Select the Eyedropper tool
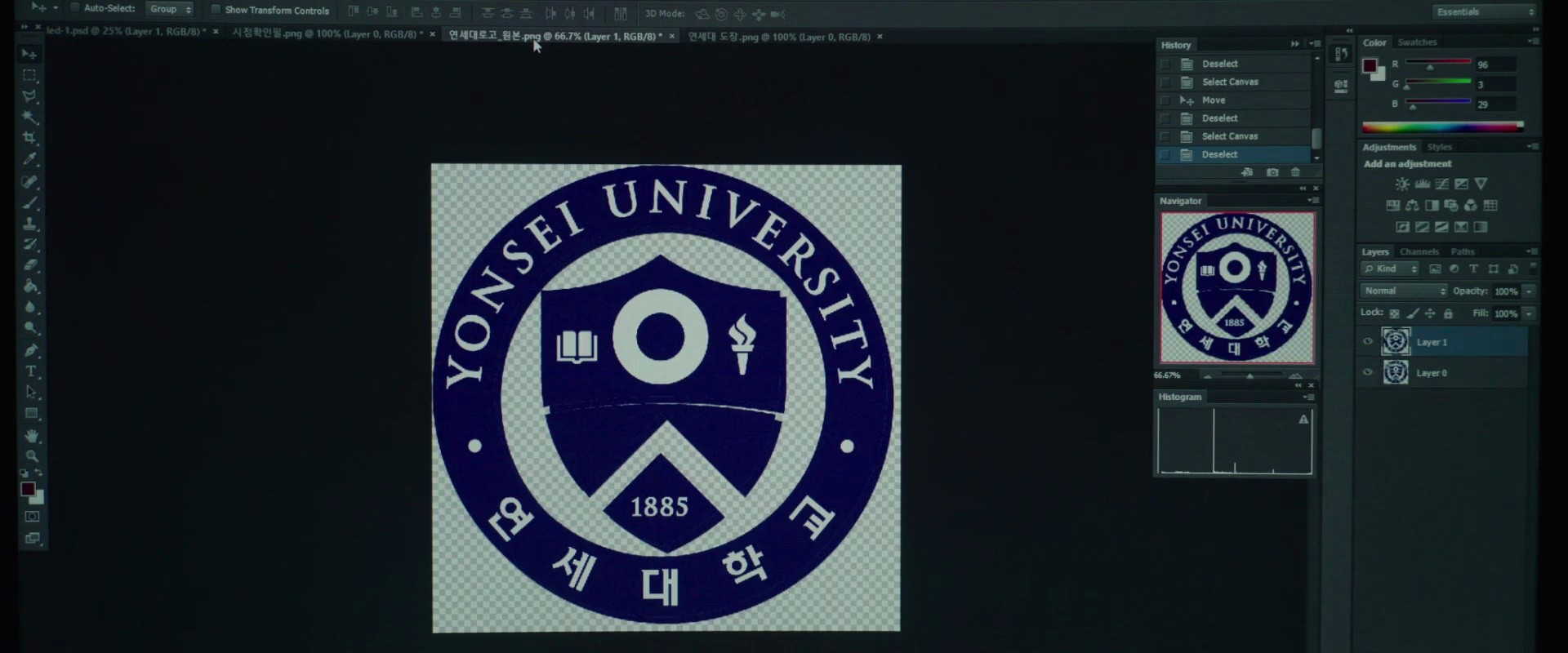This screenshot has width=1568, height=653. click(x=30, y=159)
